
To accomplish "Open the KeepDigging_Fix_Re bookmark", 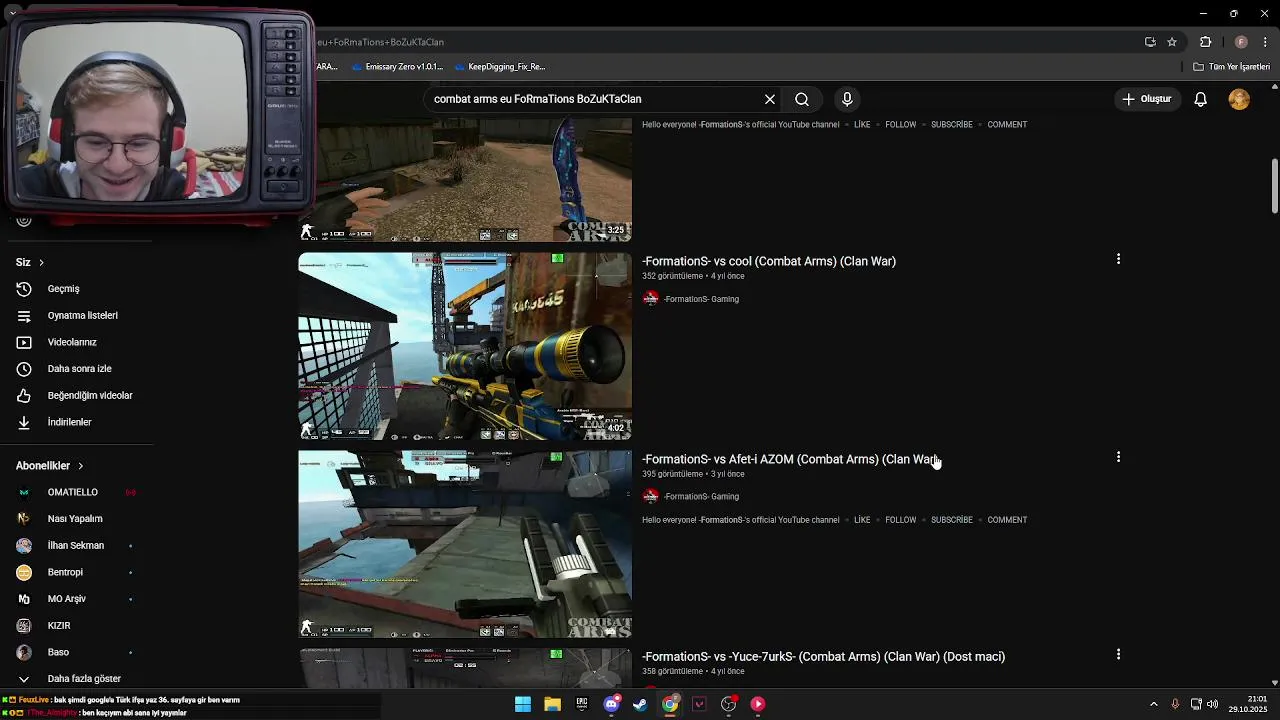I will coord(499,67).
